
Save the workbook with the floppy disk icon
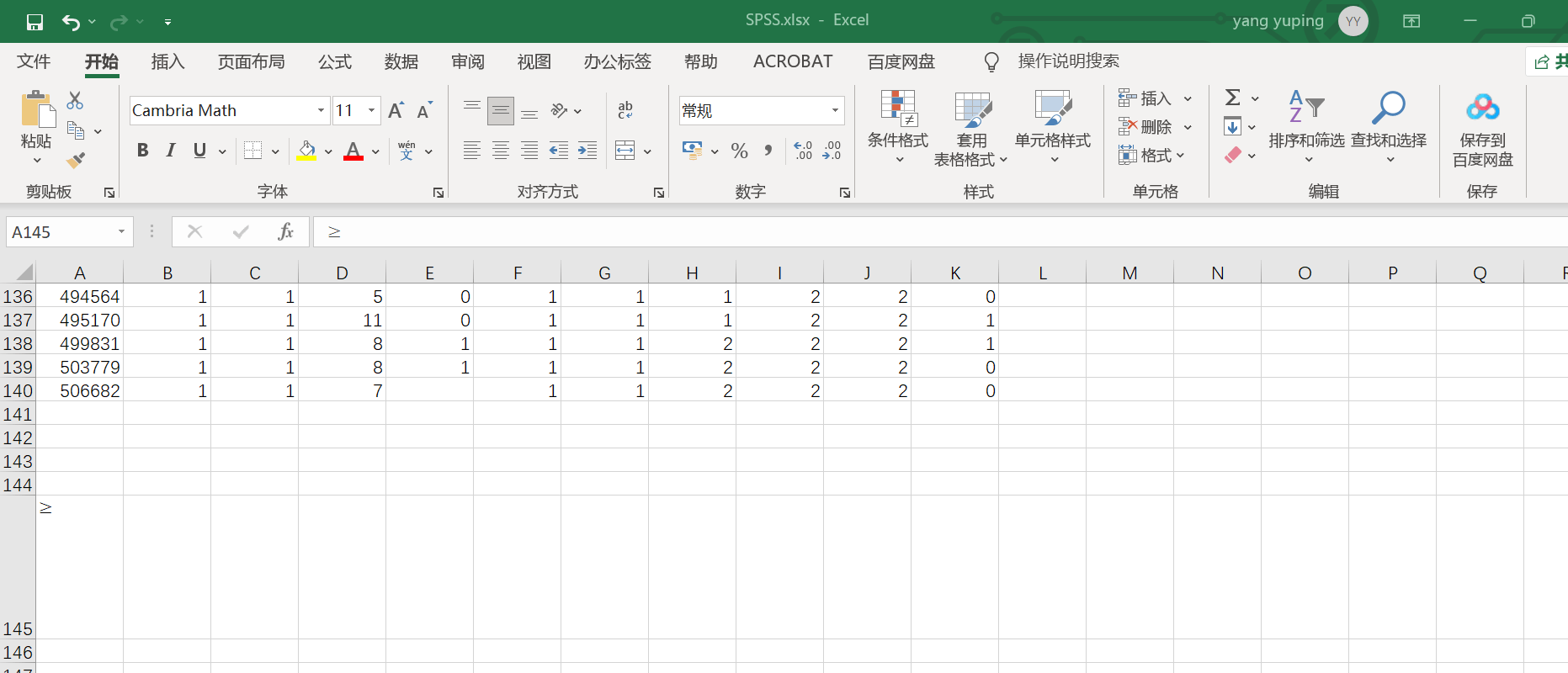(35, 22)
